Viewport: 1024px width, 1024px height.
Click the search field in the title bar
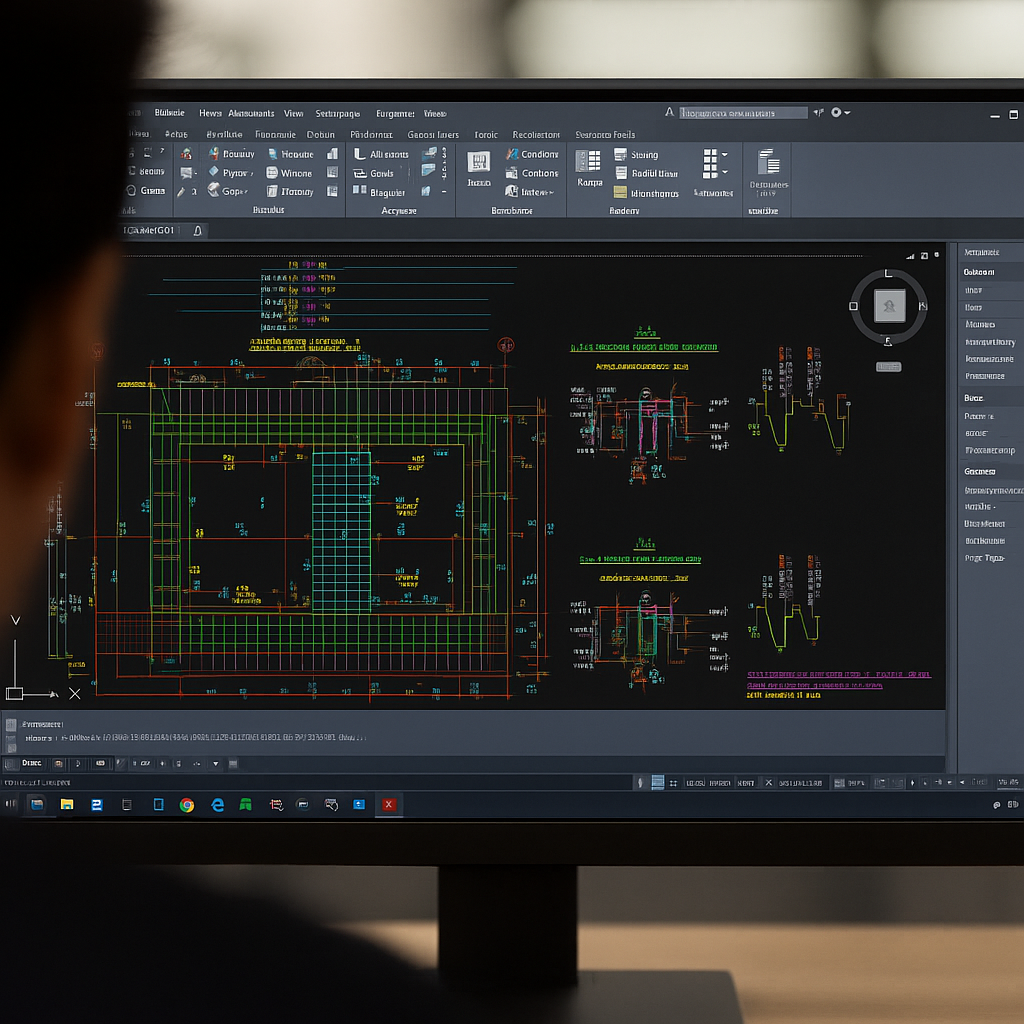[x=743, y=113]
